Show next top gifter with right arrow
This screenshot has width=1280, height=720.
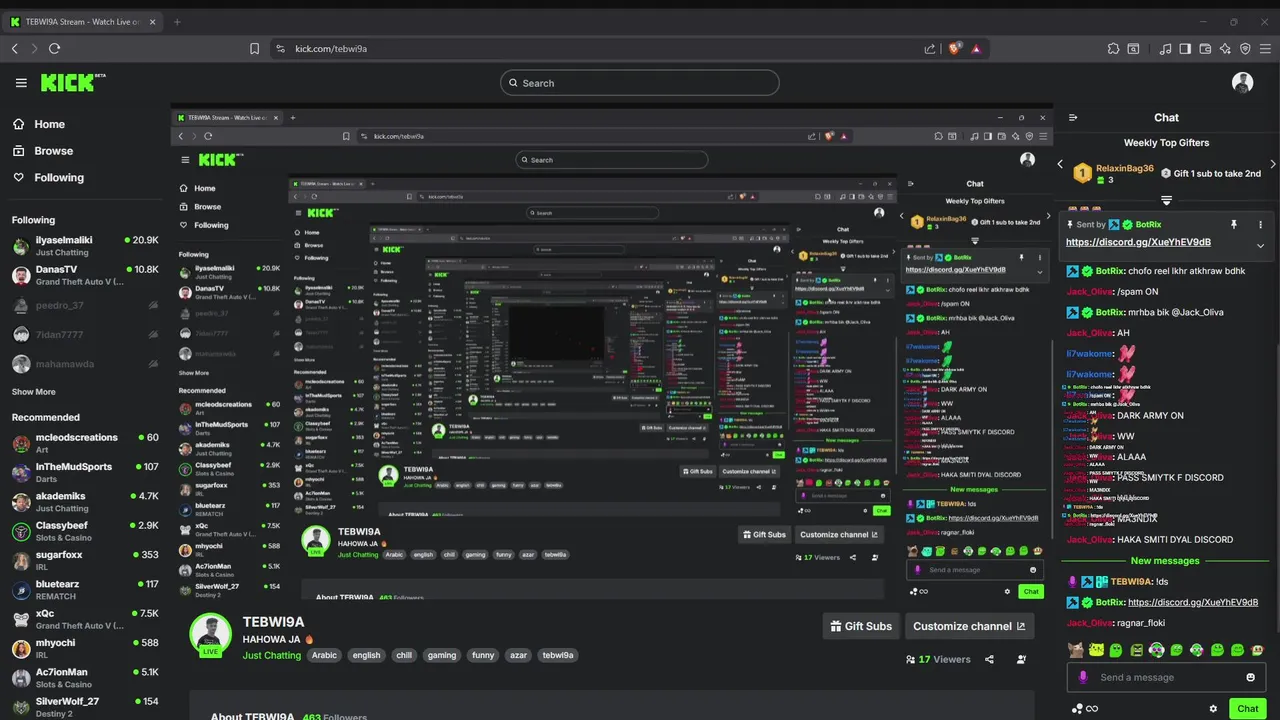click(1272, 164)
